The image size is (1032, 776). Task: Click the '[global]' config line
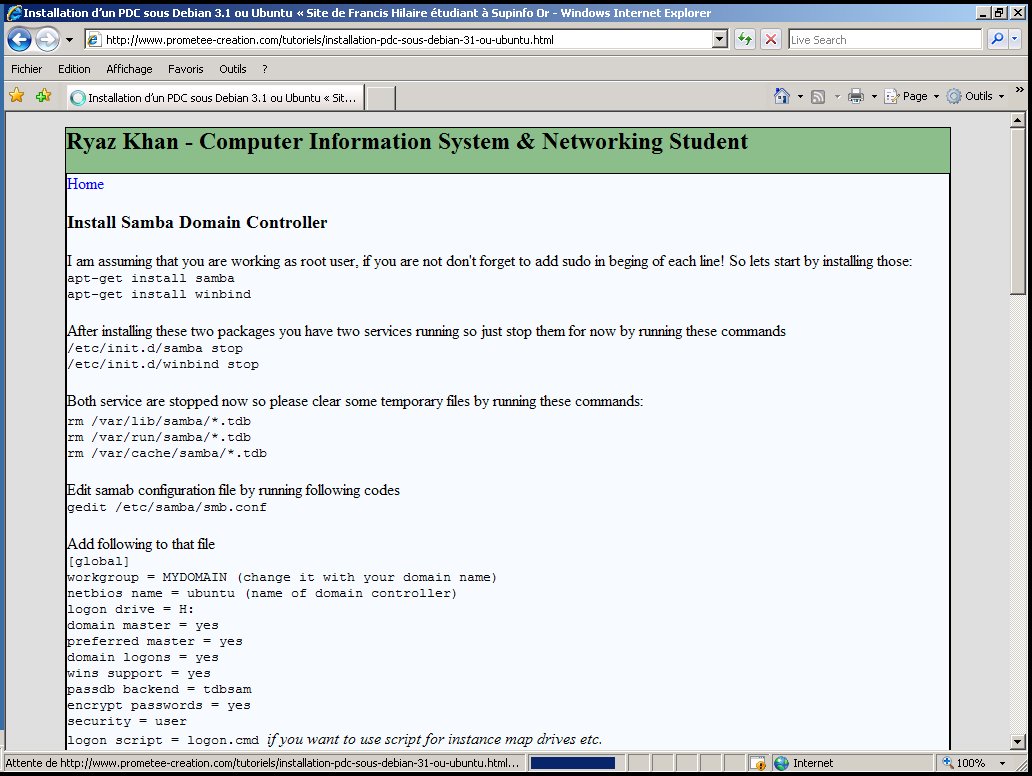pos(99,561)
